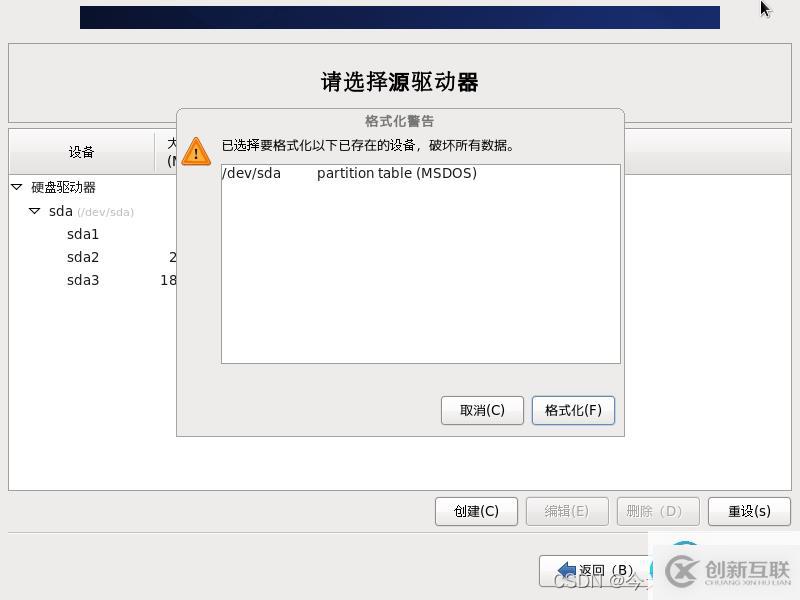
Task: Click the 格式化警告 dialog title
Action: 399,121
